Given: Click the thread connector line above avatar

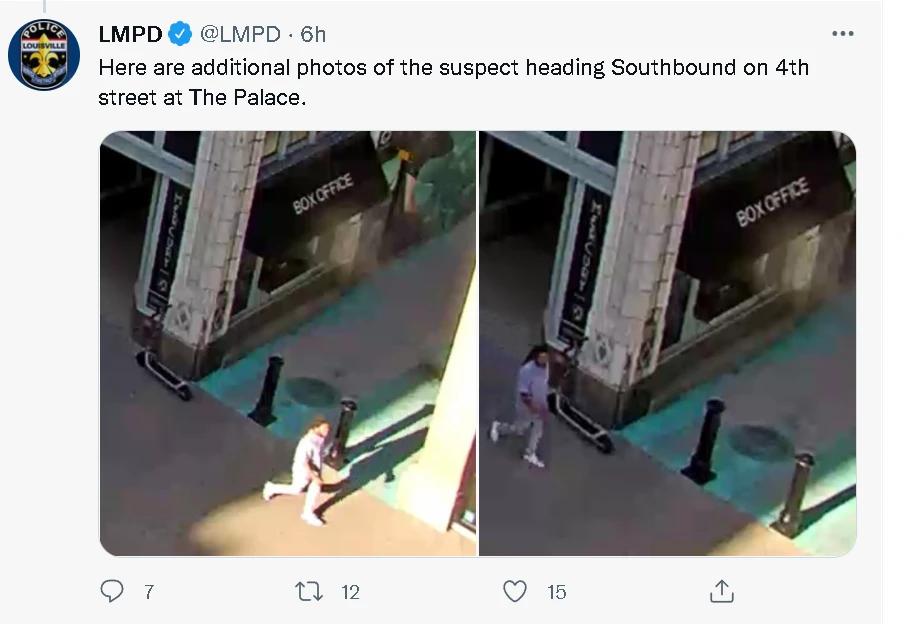Looking at the screenshot, I should [x=44, y=6].
